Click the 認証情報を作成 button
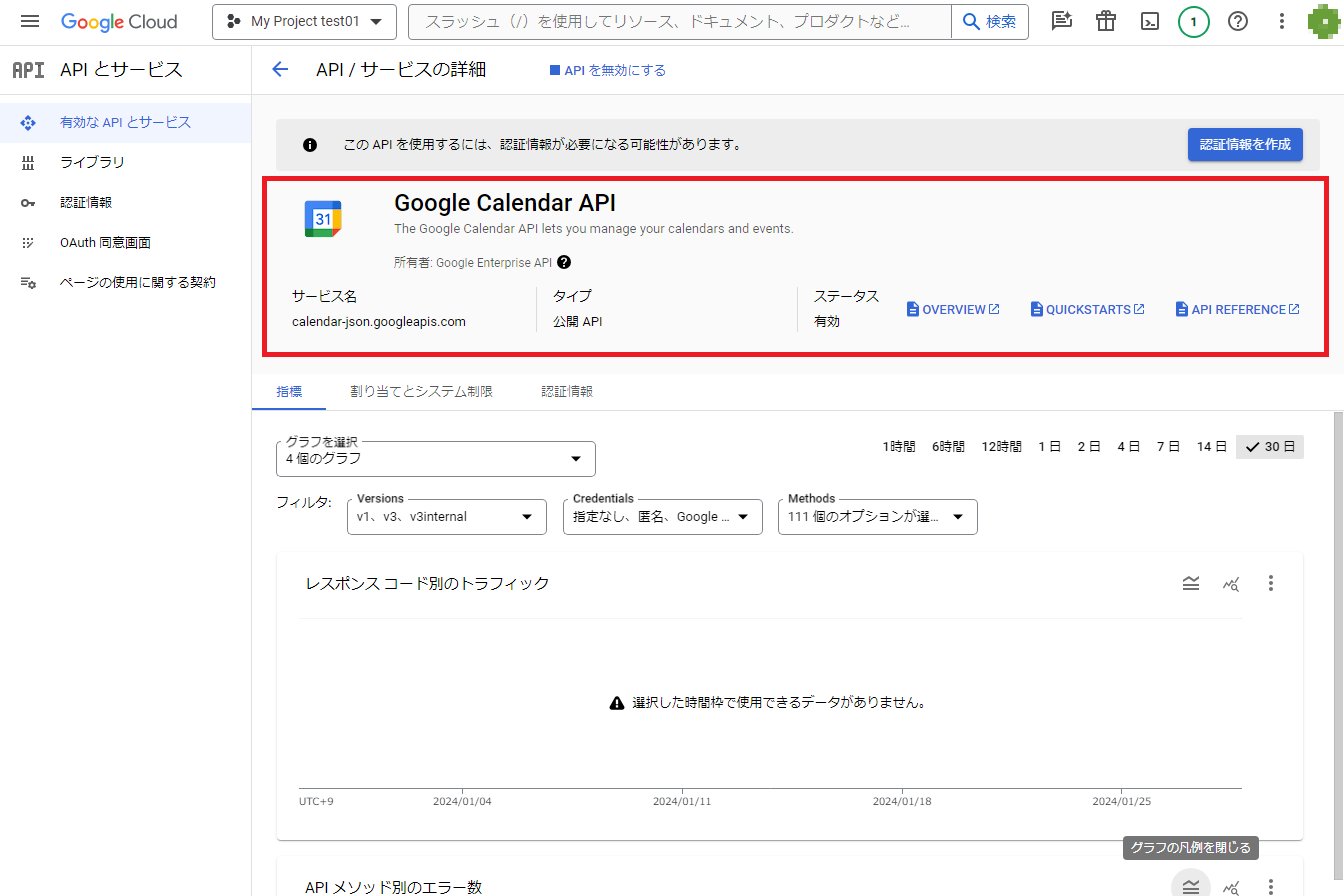Image resolution: width=1344 pixels, height=896 pixels. click(1245, 144)
